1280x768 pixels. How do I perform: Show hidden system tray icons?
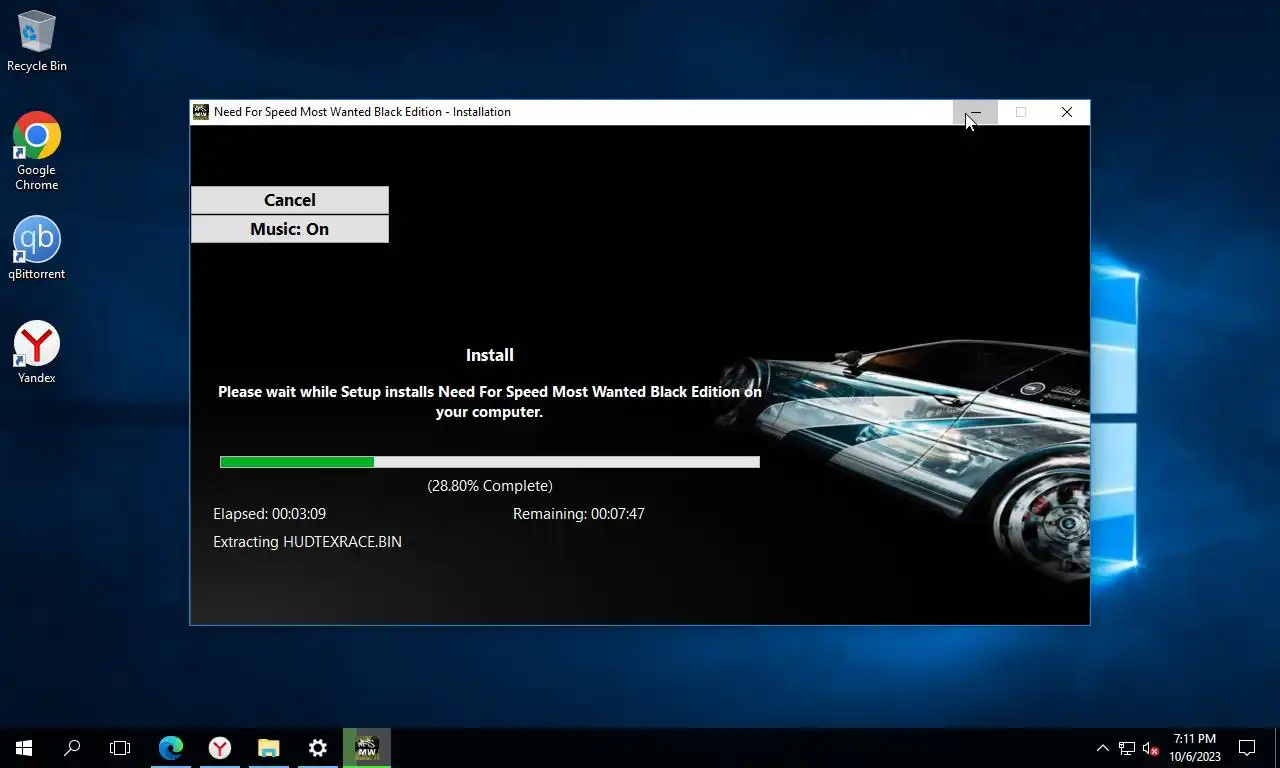tap(1103, 748)
